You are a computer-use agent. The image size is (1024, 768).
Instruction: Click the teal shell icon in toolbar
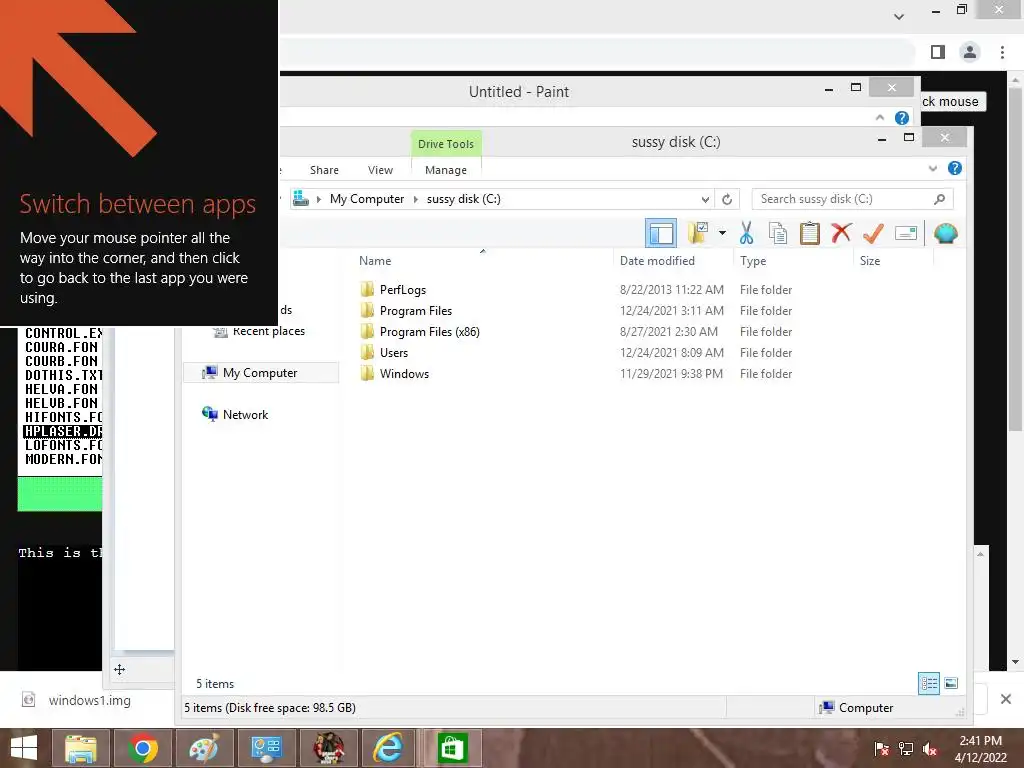pyautogui.click(x=946, y=232)
